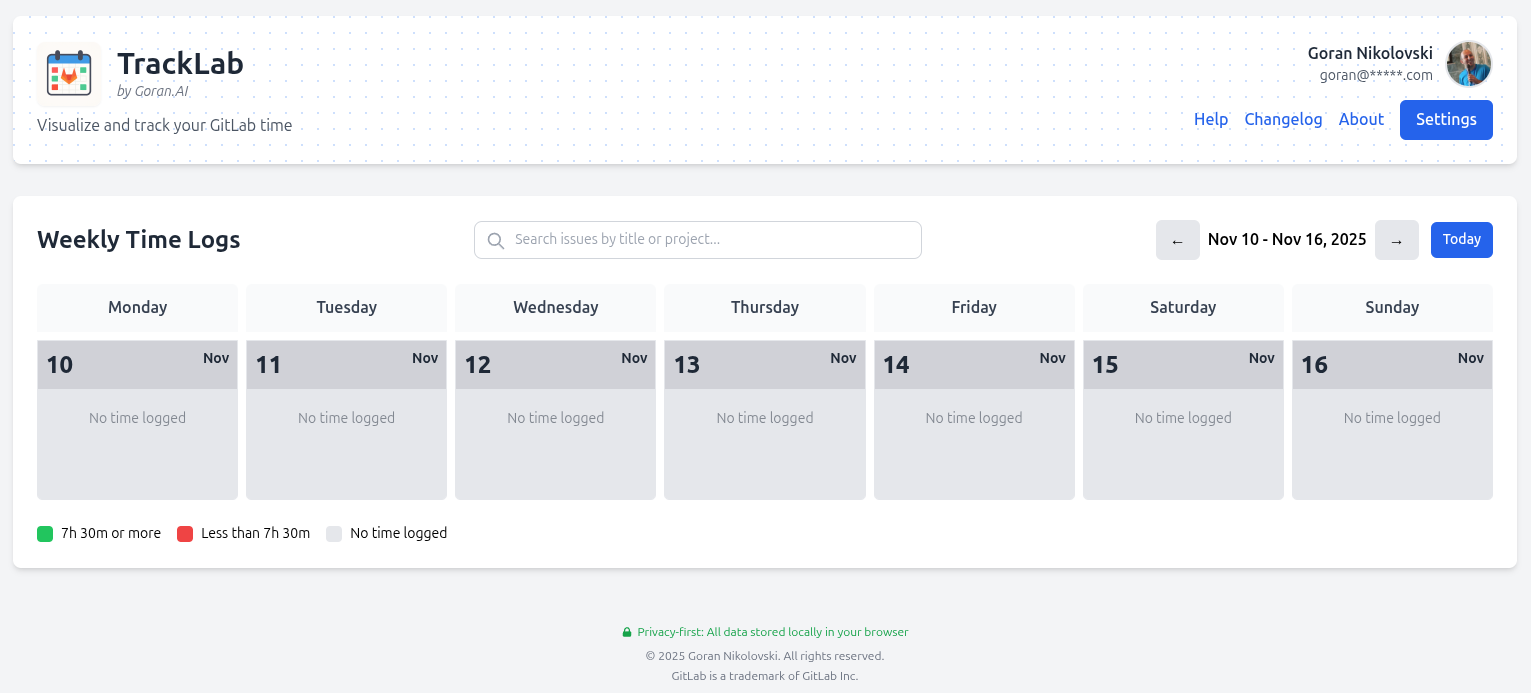Image resolution: width=1531 pixels, height=693 pixels.
Task: View the Changelog page
Action: 1283,120
